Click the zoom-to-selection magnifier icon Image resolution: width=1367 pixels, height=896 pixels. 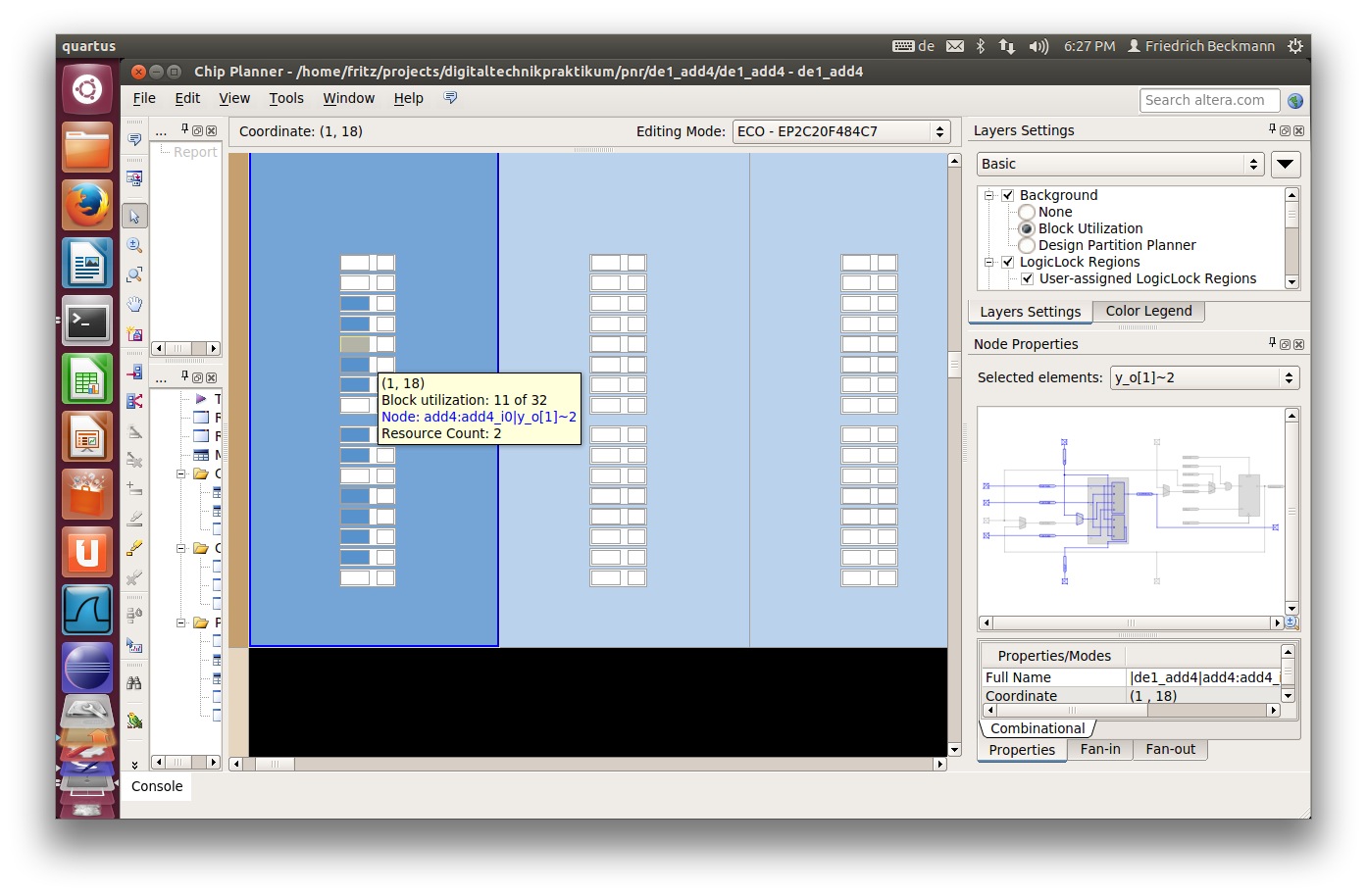[x=134, y=274]
